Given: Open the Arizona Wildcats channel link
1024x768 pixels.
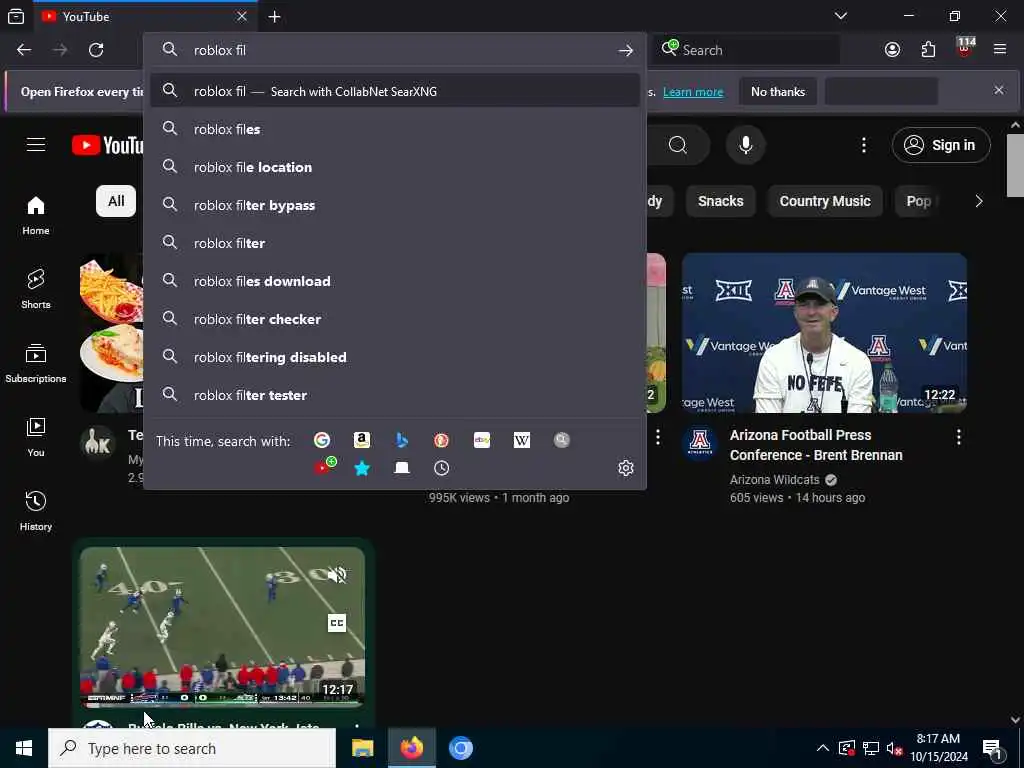Looking at the screenshot, I should tap(775, 479).
